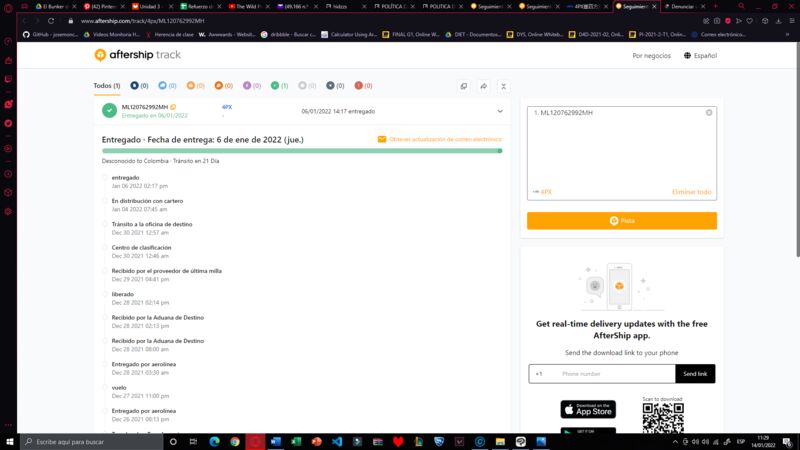Click the history clock icon in the browser sidebar
This screenshot has height=450, width=800.
tap(8, 174)
